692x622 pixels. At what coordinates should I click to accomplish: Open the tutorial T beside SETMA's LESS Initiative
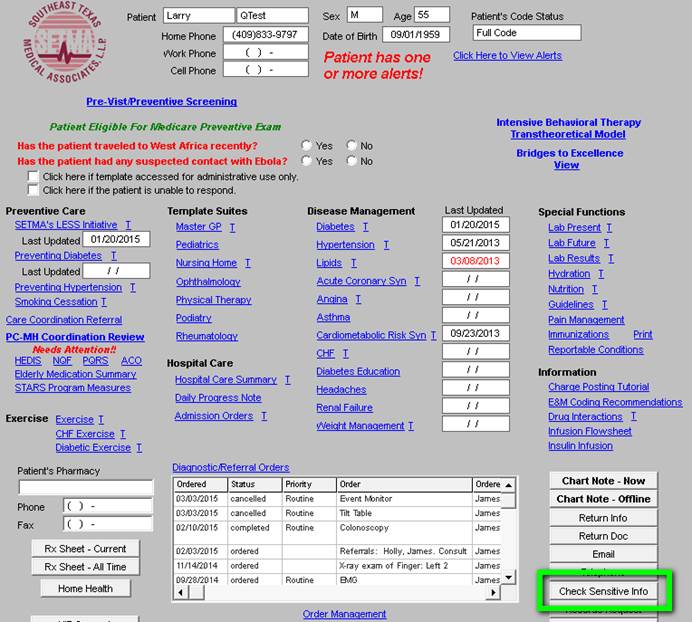(x=128, y=225)
